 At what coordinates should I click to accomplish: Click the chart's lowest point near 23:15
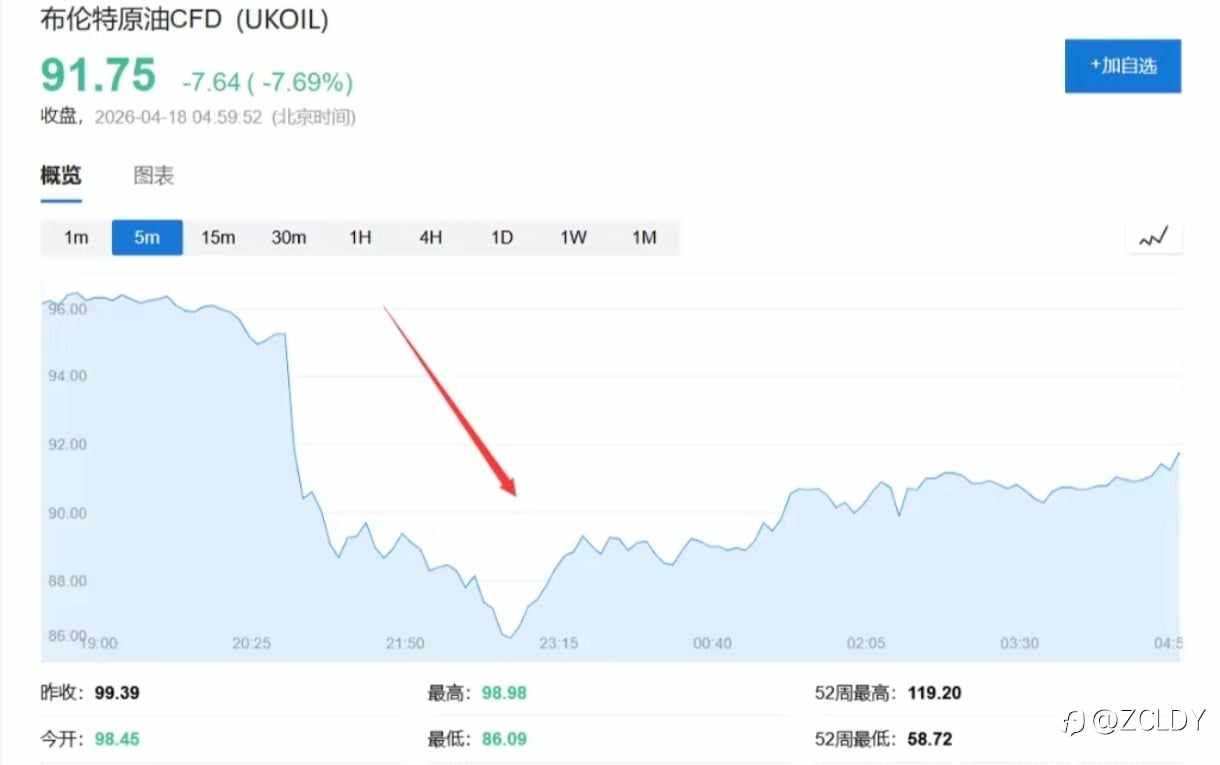[x=509, y=636]
